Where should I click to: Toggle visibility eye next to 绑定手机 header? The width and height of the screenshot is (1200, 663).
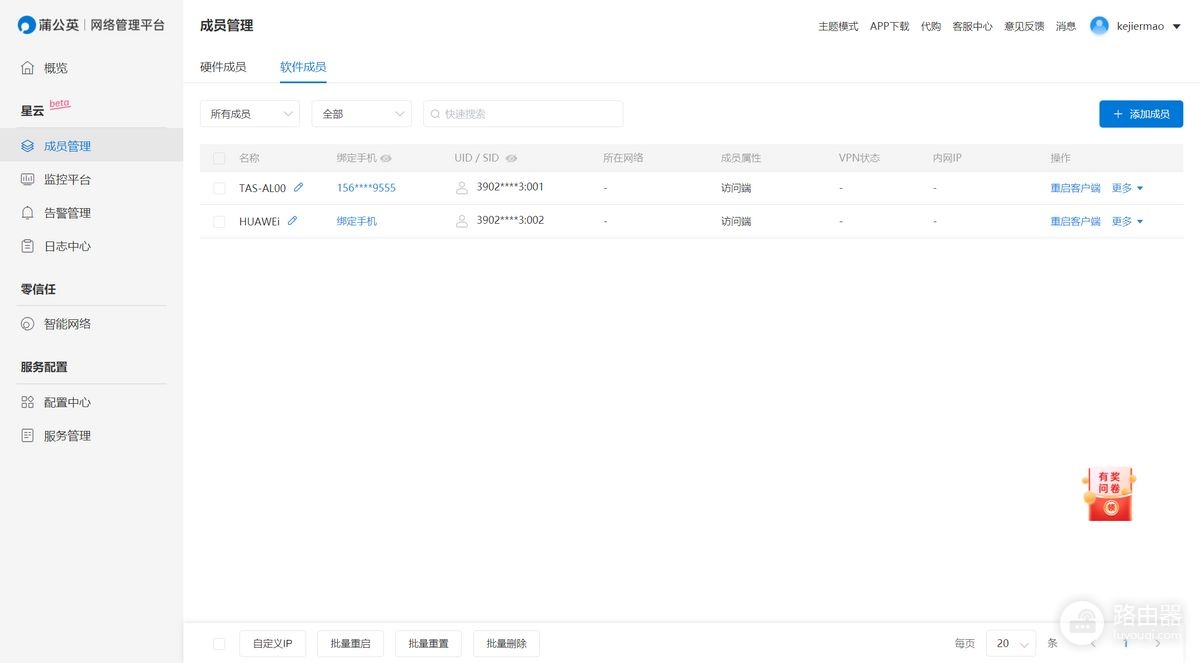tap(386, 158)
